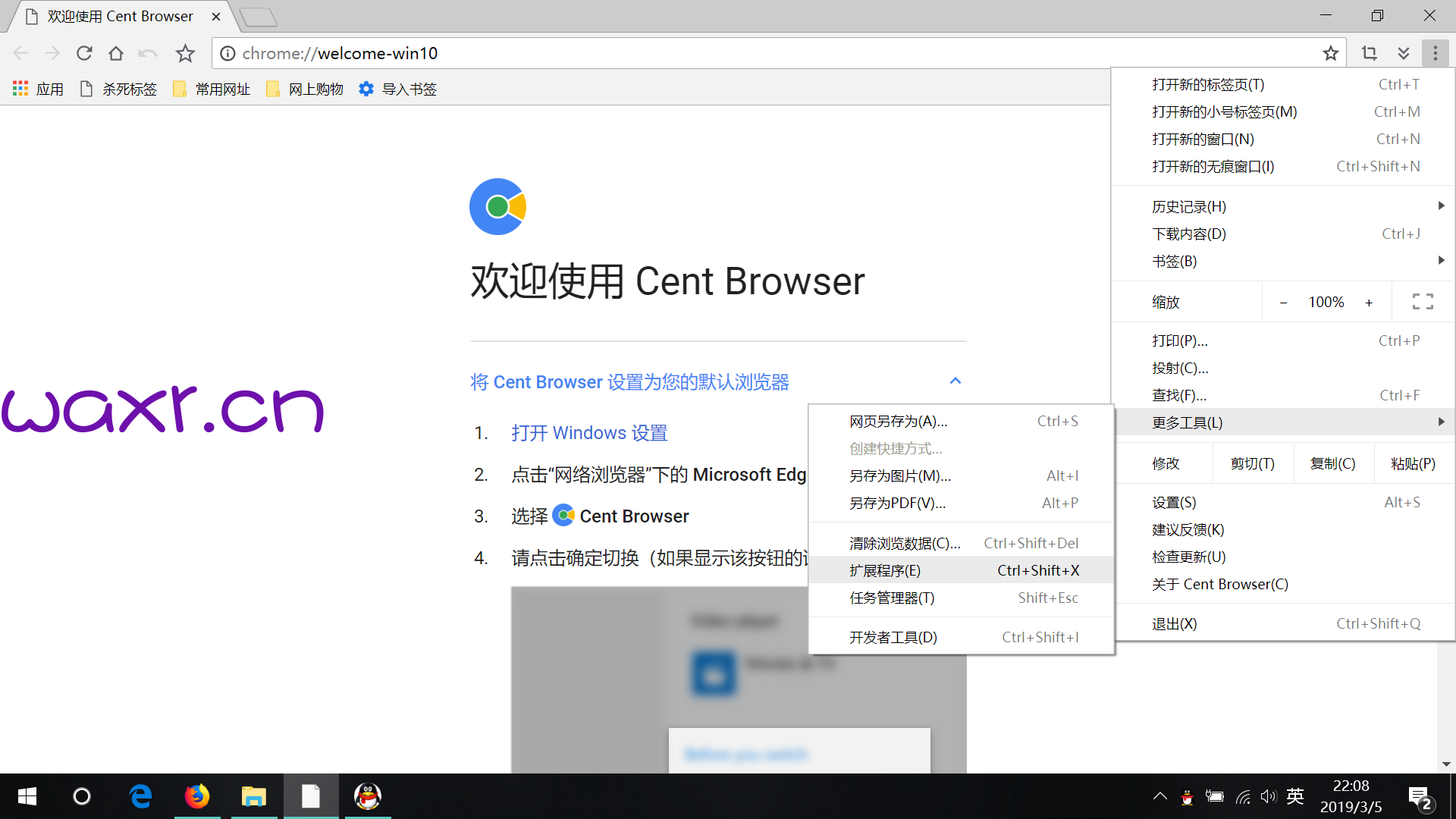Image resolution: width=1456 pixels, height=819 pixels.
Task: Open QQ penguin taskbar icon
Action: point(368,796)
